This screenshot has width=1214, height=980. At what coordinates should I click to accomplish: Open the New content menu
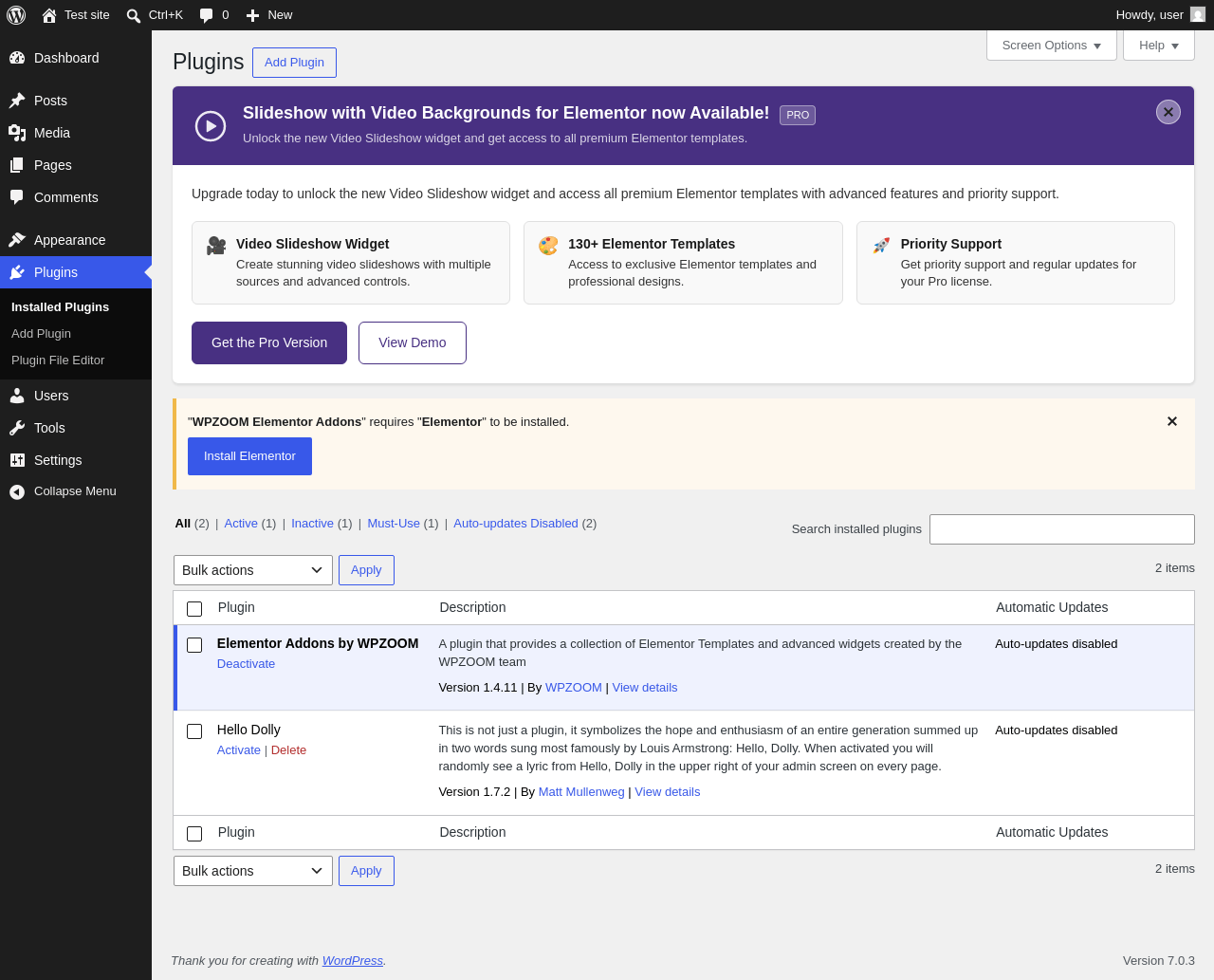point(269,15)
